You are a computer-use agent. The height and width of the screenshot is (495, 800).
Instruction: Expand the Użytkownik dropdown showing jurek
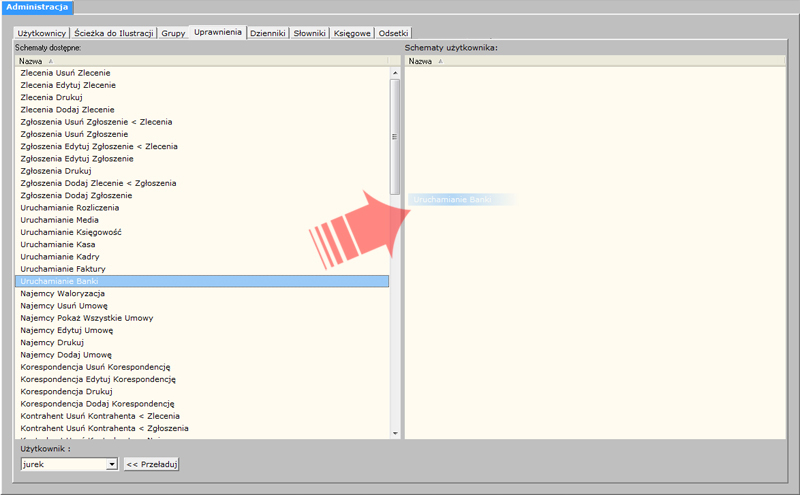(x=111, y=464)
